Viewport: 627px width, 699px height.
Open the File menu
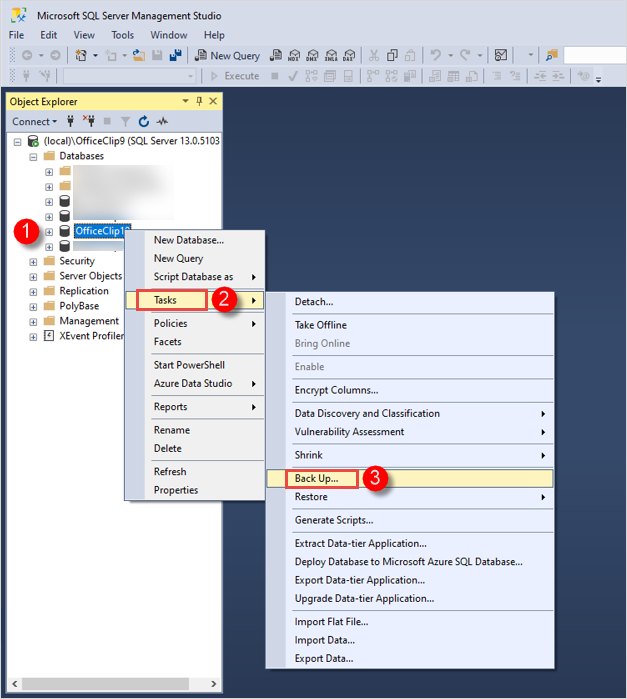pyautogui.click(x=16, y=35)
